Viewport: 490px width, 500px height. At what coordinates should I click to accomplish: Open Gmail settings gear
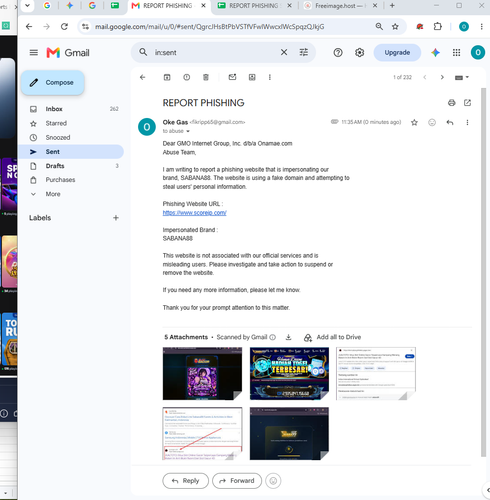[x=359, y=52]
